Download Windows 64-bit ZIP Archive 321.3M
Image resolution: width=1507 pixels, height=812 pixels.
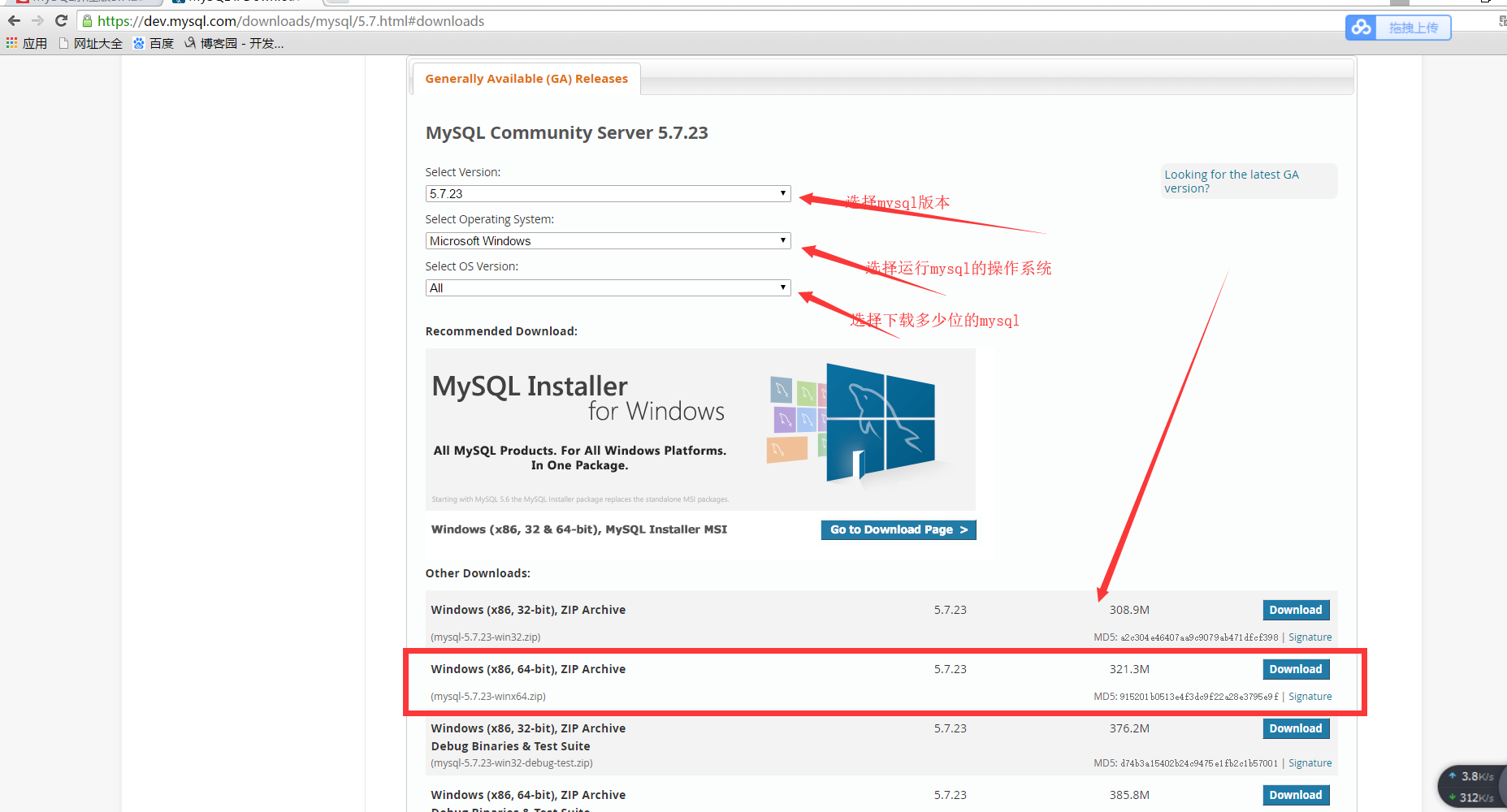tap(1296, 669)
